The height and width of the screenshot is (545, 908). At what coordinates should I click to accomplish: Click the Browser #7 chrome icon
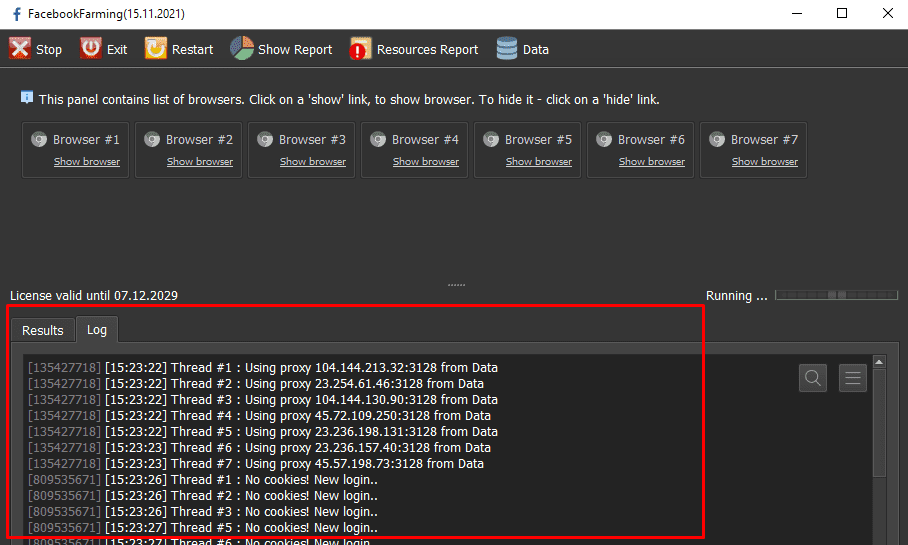716,140
